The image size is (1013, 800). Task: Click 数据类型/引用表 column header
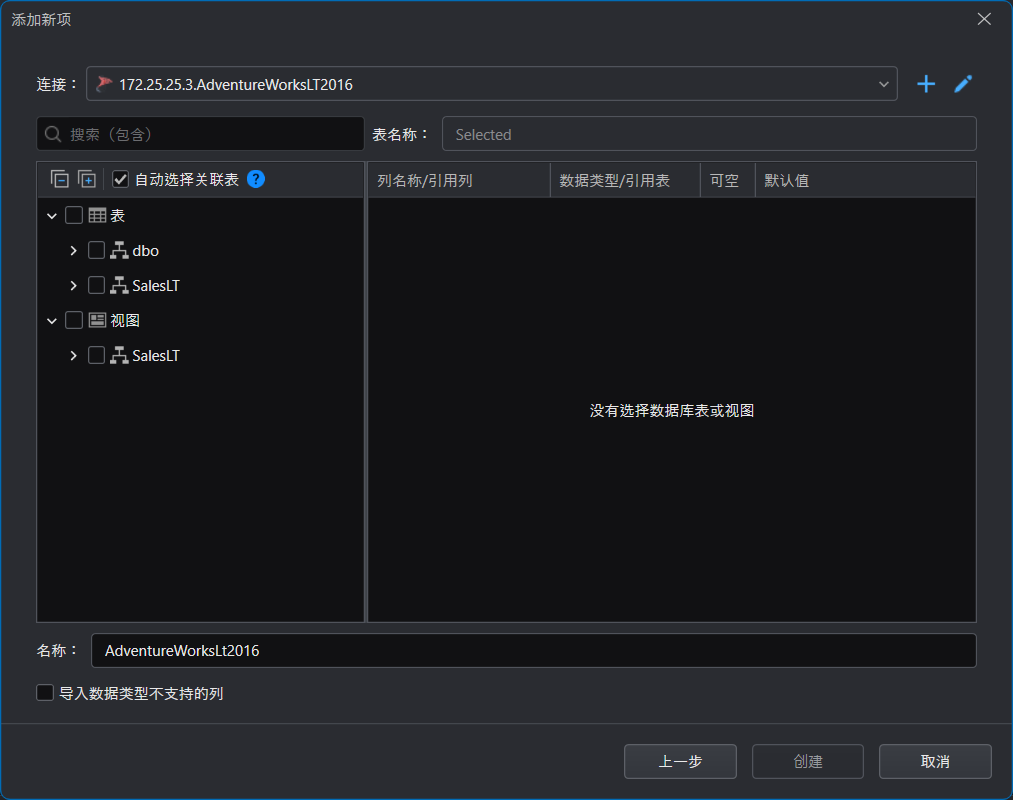coord(625,180)
